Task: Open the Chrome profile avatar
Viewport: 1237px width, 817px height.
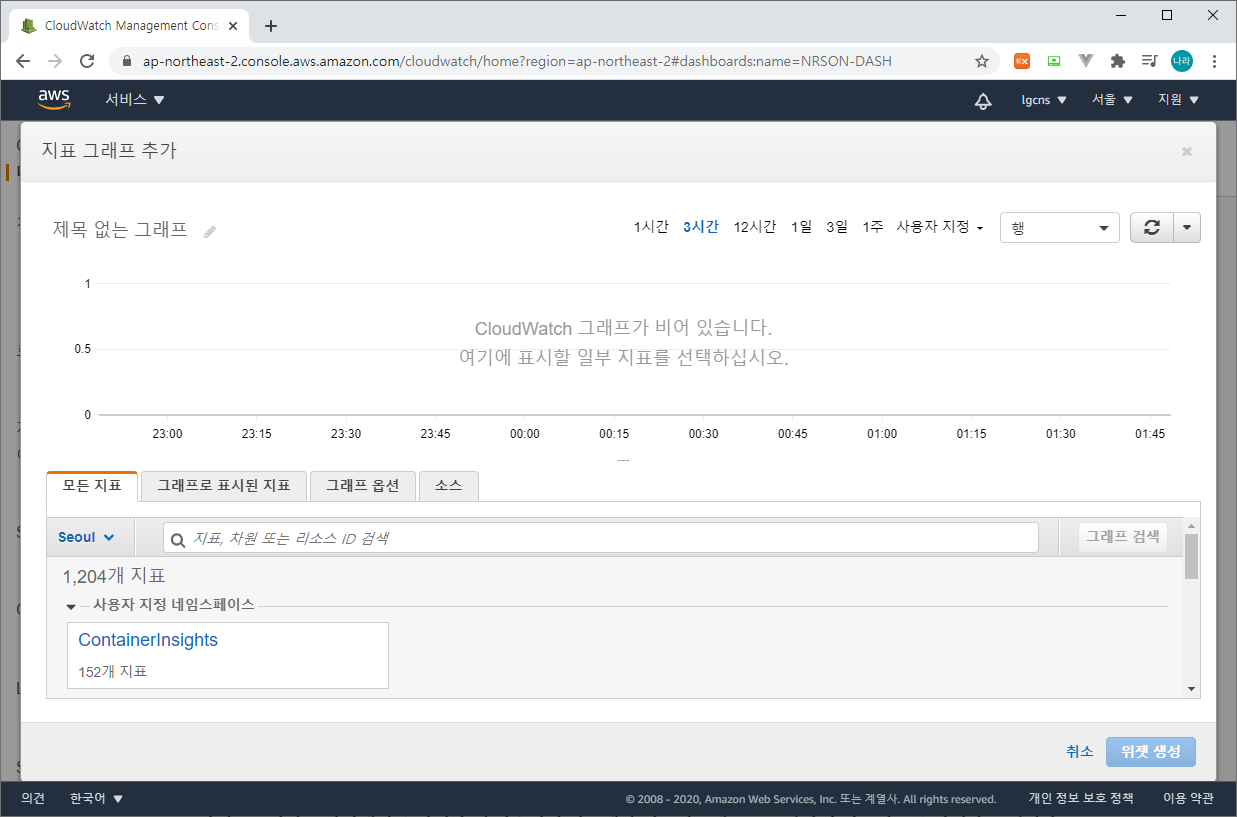Action: [1182, 61]
